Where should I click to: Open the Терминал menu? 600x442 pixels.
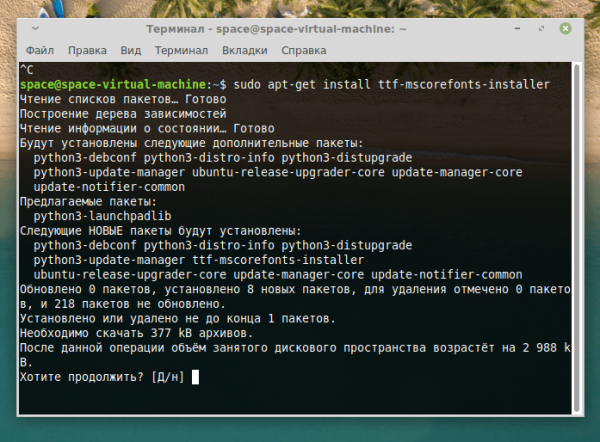[181, 51]
